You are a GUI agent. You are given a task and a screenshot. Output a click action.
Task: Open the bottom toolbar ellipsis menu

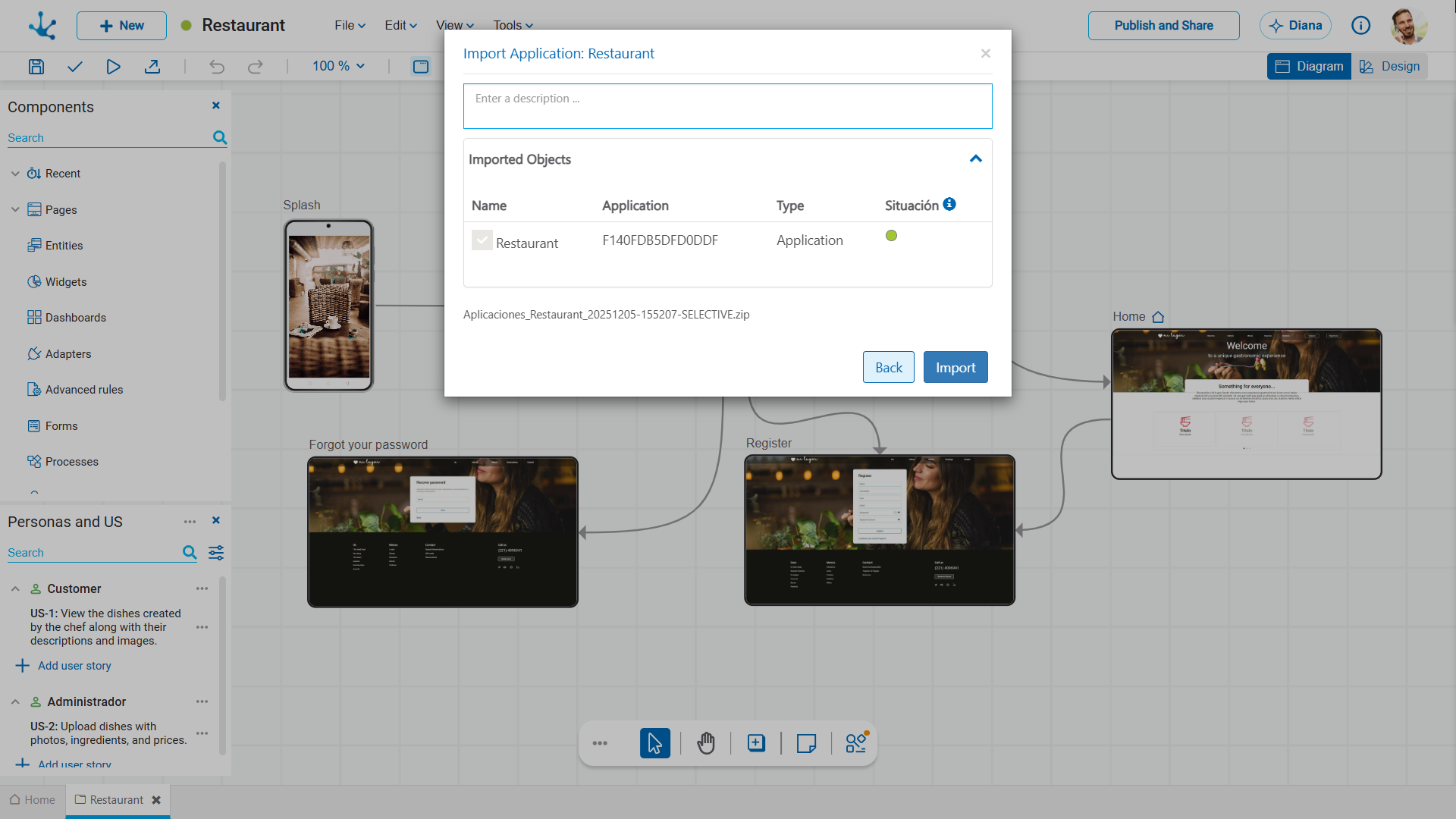coord(600,743)
